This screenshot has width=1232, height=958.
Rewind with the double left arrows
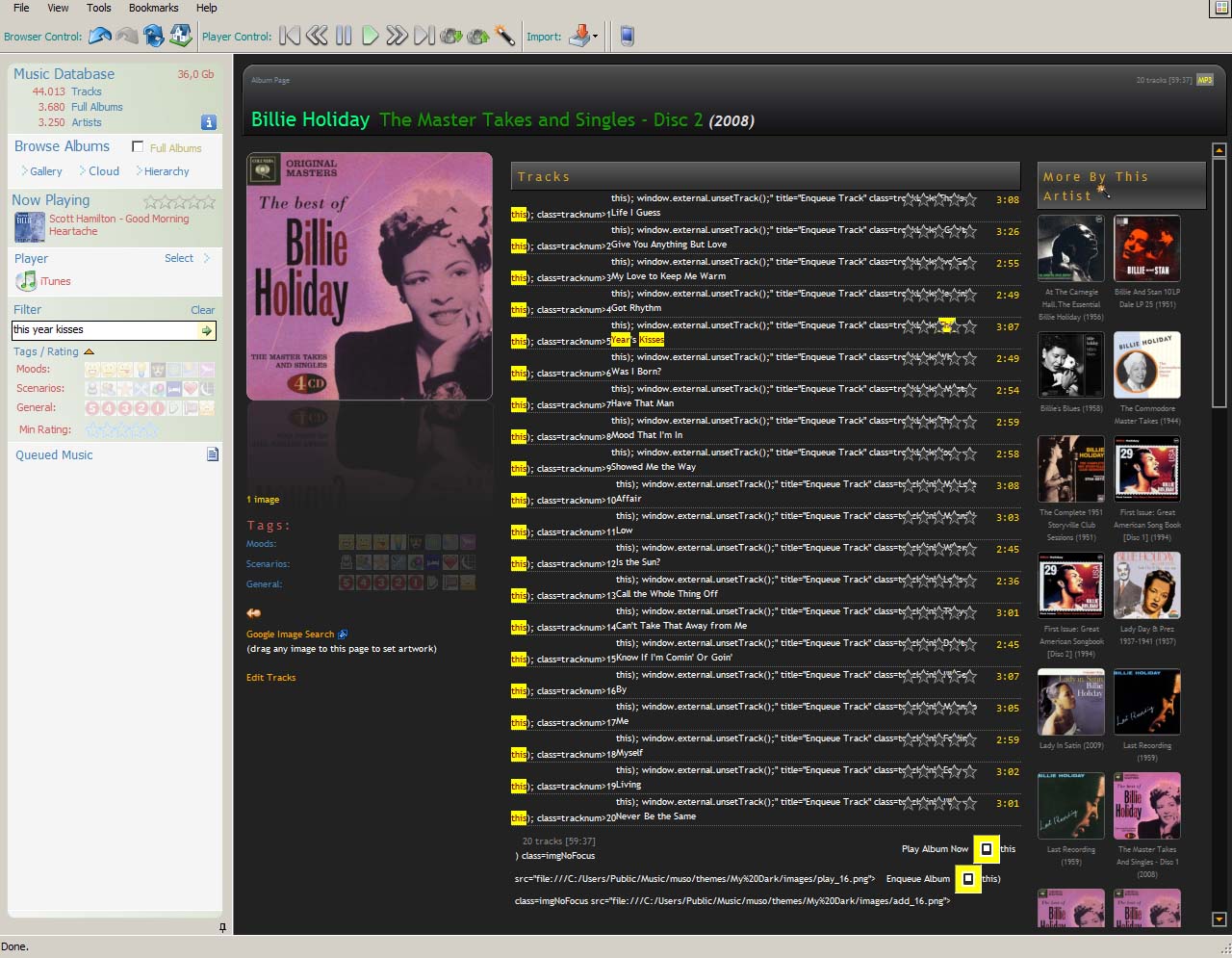coord(317,36)
